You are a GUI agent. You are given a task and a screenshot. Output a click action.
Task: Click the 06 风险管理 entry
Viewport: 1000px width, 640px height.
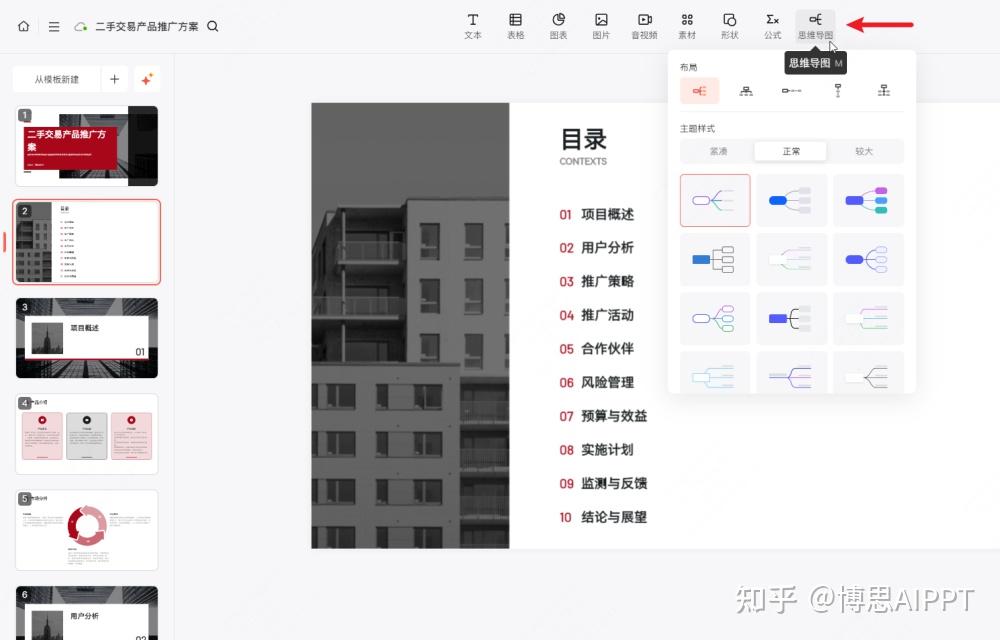point(596,382)
